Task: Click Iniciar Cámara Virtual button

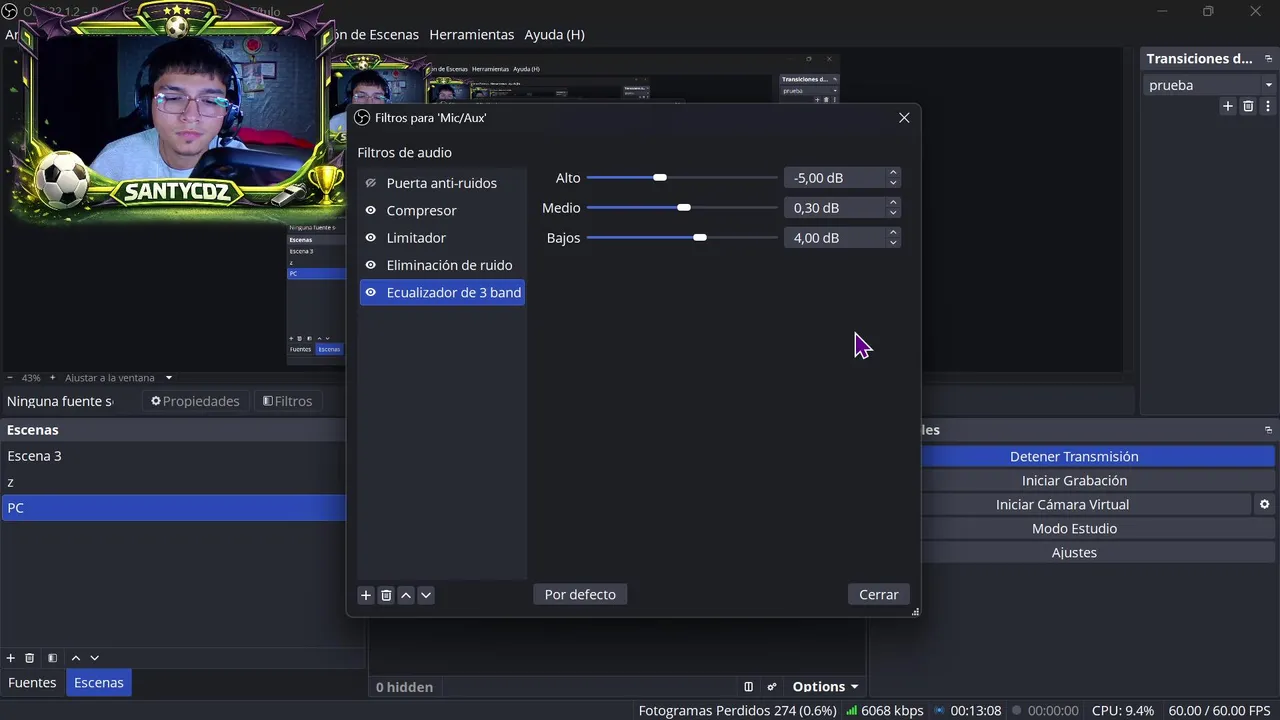Action: 1062,504
